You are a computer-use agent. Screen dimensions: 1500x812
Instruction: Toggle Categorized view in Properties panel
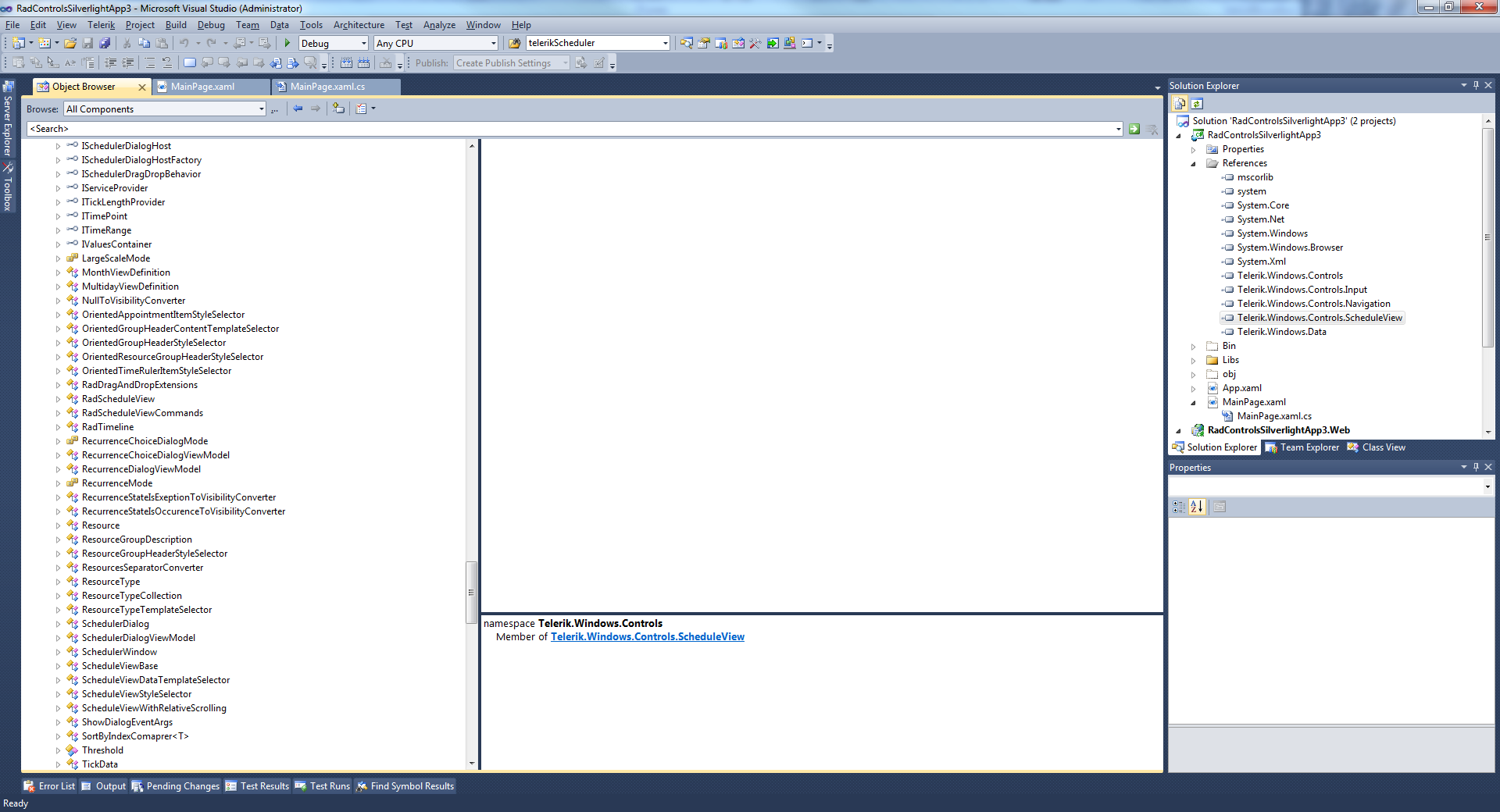[x=1179, y=507]
